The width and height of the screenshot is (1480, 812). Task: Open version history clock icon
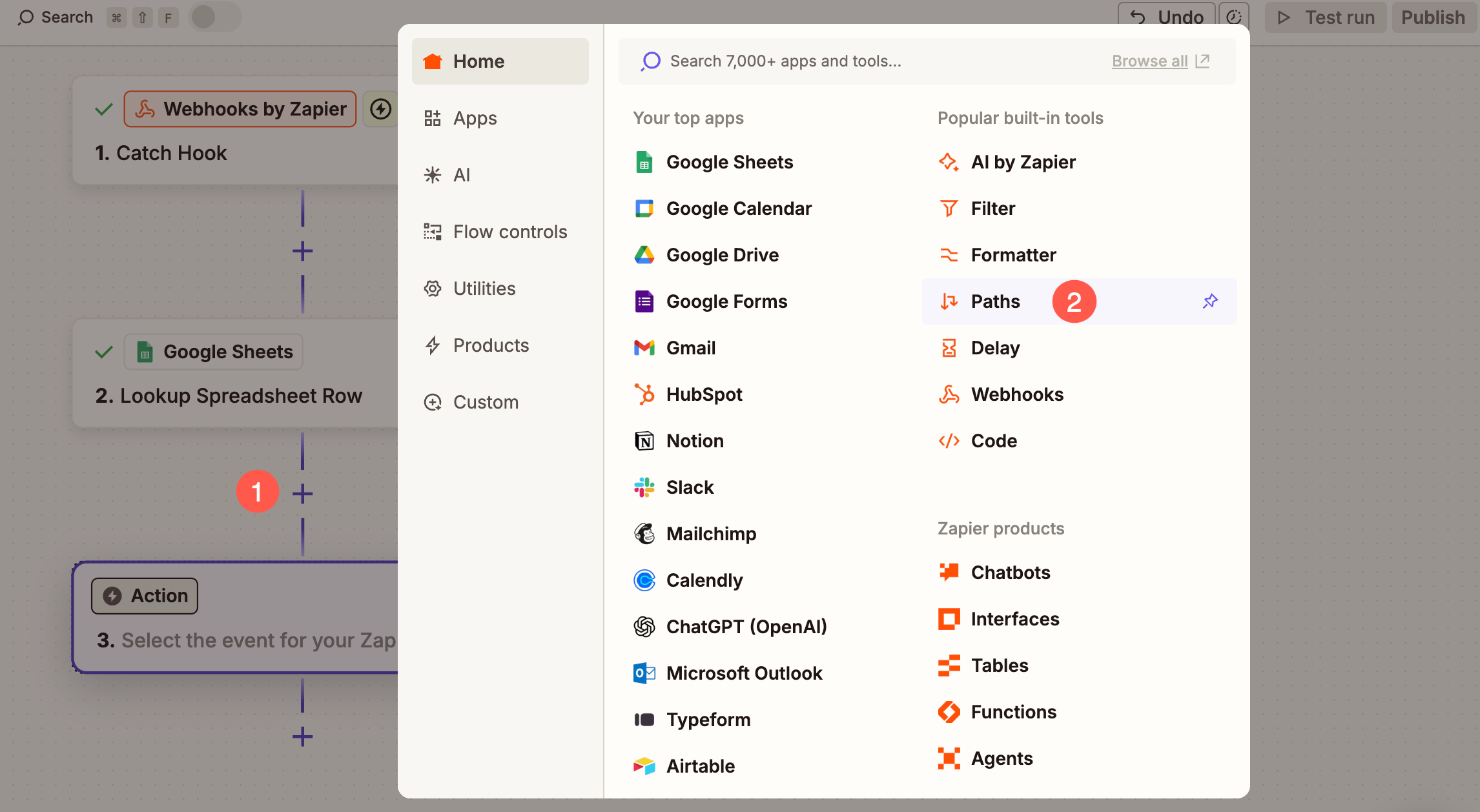click(1234, 17)
